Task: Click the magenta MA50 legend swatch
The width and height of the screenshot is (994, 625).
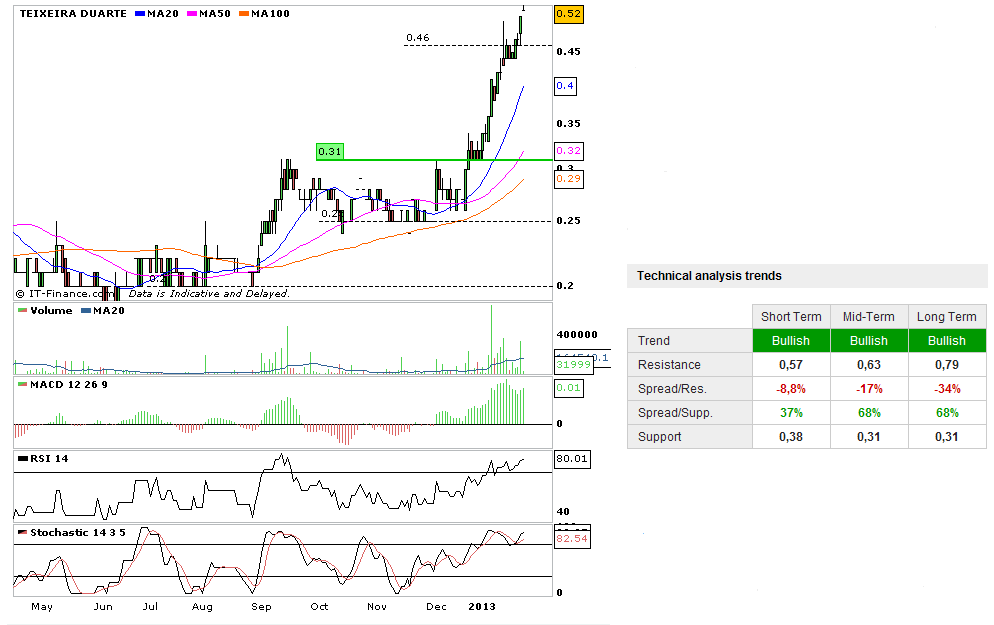Action: (x=192, y=14)
